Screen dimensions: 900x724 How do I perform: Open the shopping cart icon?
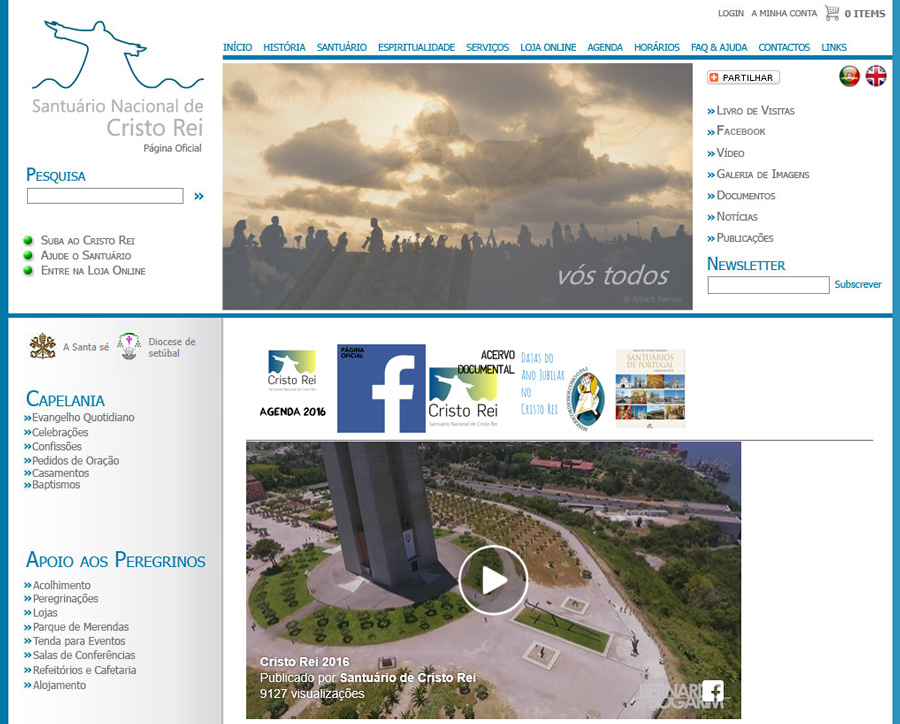click(832, 13)
